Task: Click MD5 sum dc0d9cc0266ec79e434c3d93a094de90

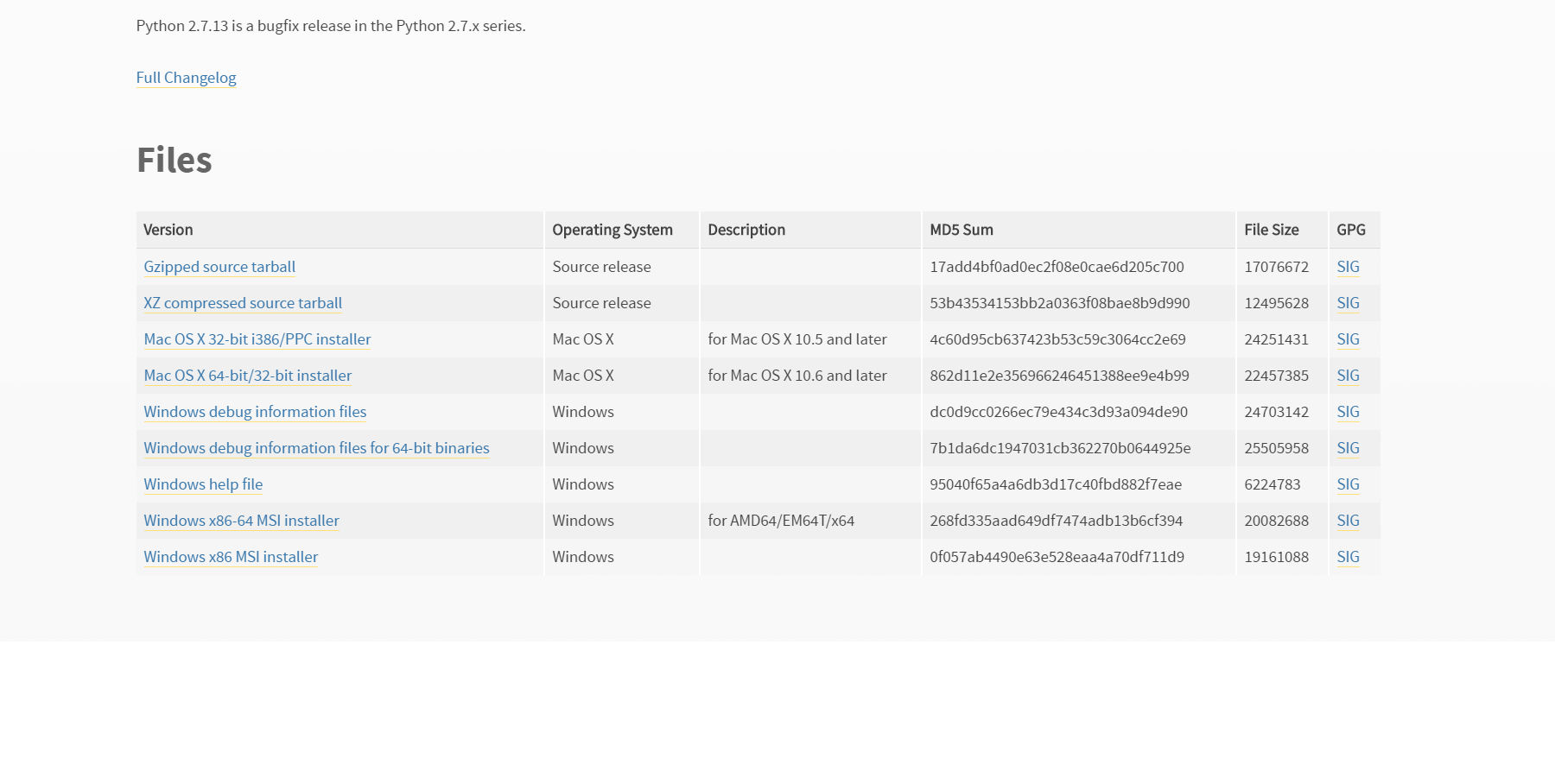Action: [1058, 412]
